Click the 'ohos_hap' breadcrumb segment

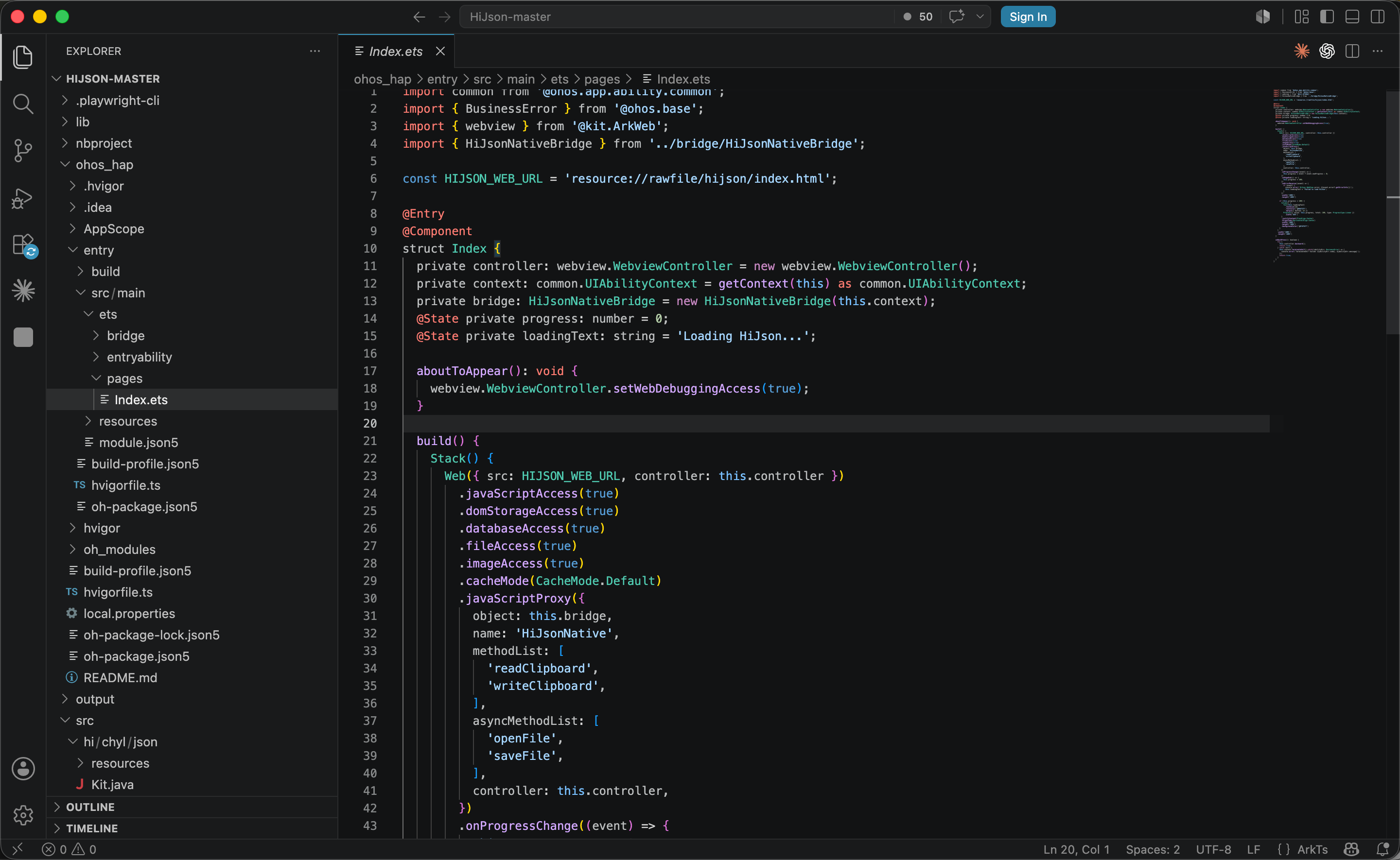(x=382, y=79)
